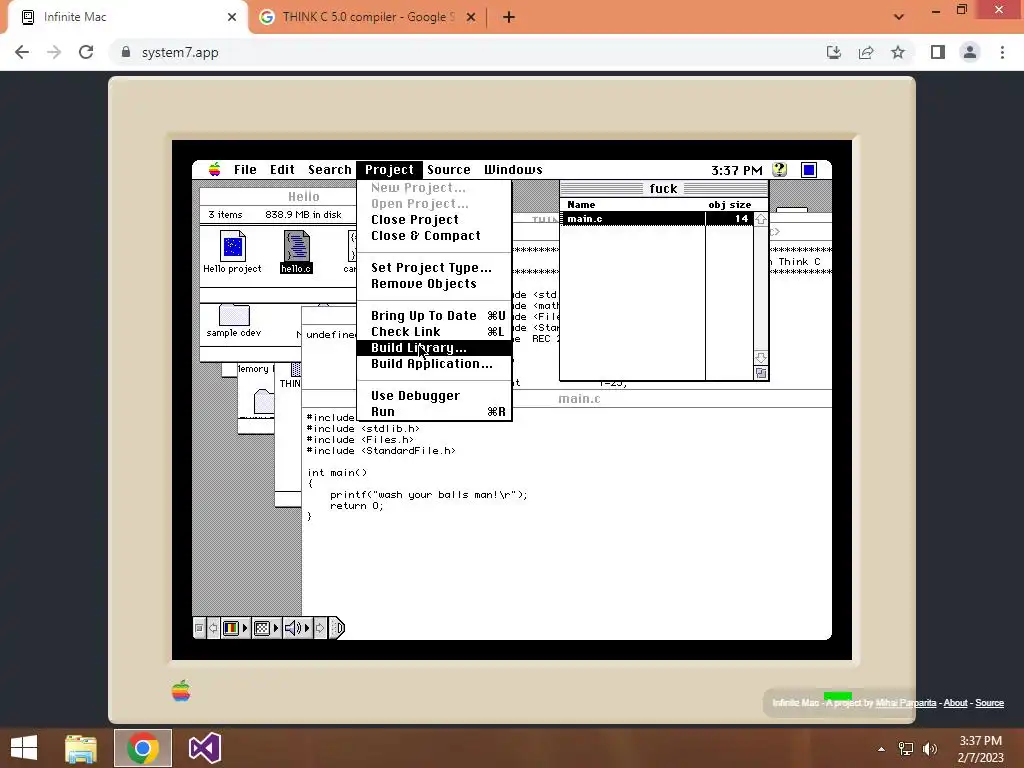Choose Check Link menu item

[x=434, y=332]
